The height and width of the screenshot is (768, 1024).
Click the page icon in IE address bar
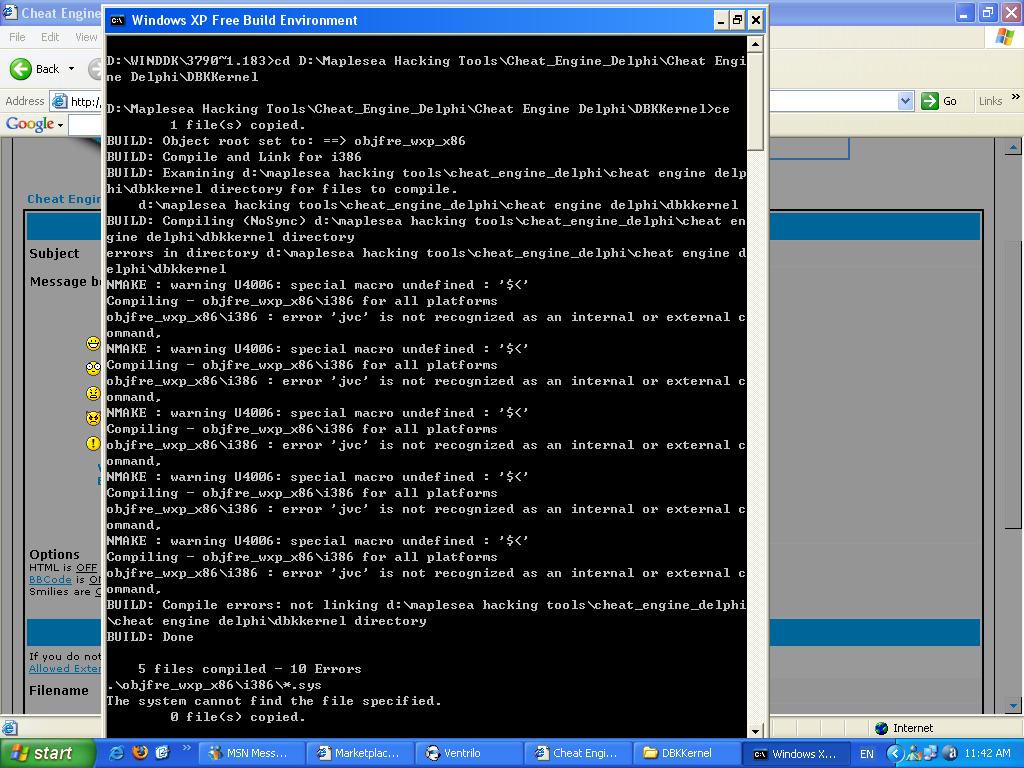[x=59, y=101]
